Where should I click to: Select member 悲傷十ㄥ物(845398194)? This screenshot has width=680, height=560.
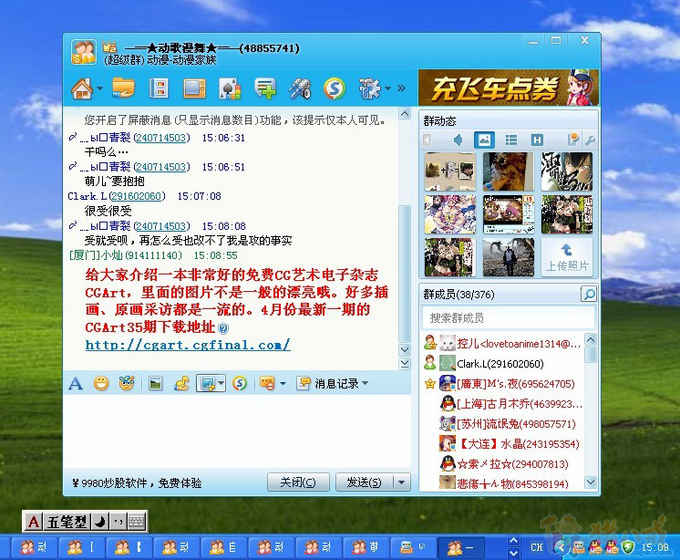[x=503, y=483]
